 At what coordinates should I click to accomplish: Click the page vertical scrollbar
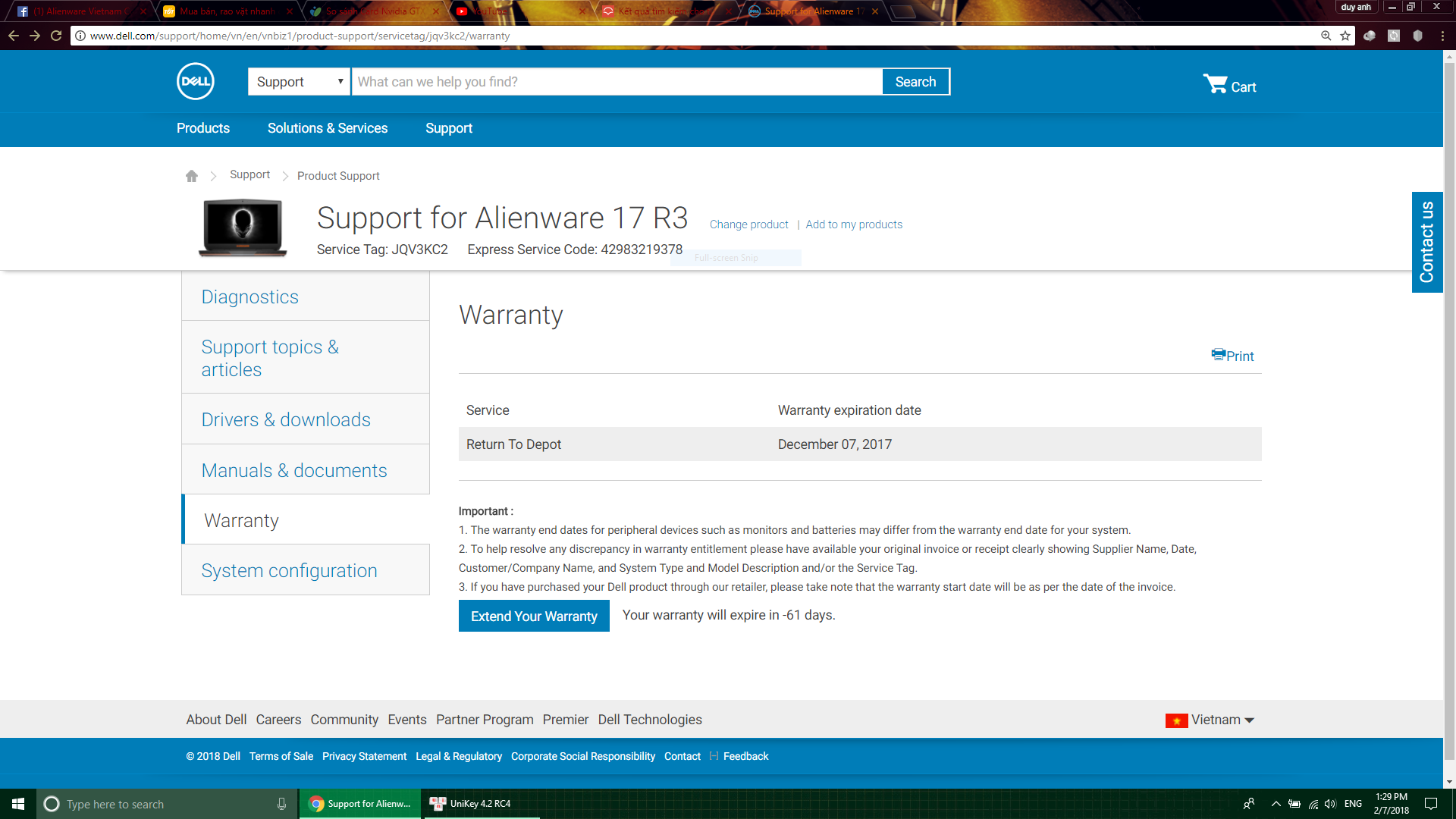(1449, 409)
